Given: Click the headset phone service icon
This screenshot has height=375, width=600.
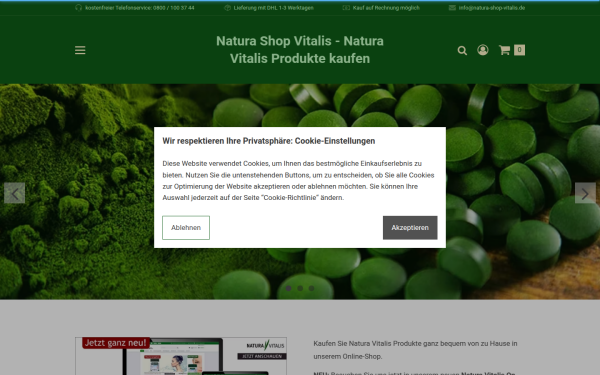Looking at the screenshot, I should 78,8.
